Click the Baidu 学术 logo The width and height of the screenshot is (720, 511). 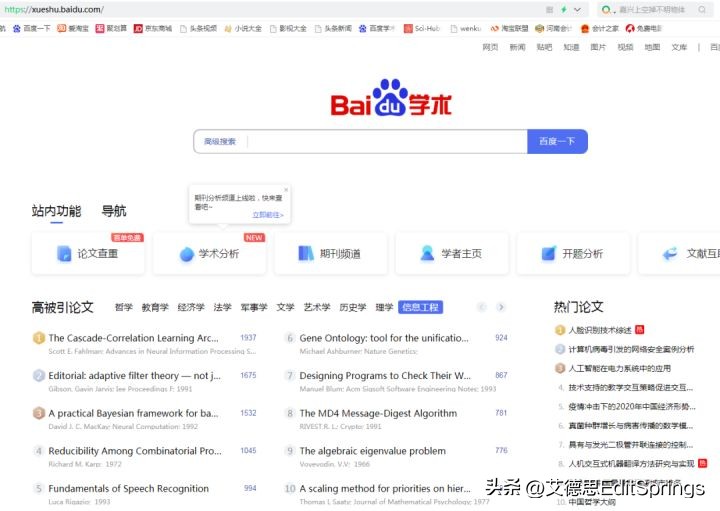[391, 98]
